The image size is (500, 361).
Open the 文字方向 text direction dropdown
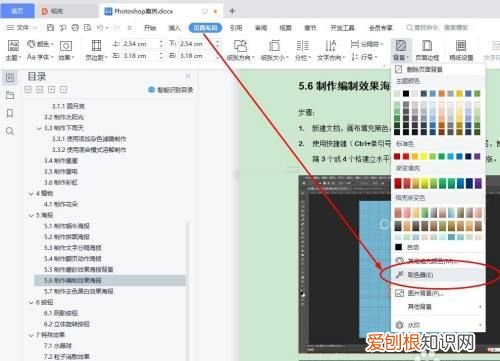click(x=331, y=50)
